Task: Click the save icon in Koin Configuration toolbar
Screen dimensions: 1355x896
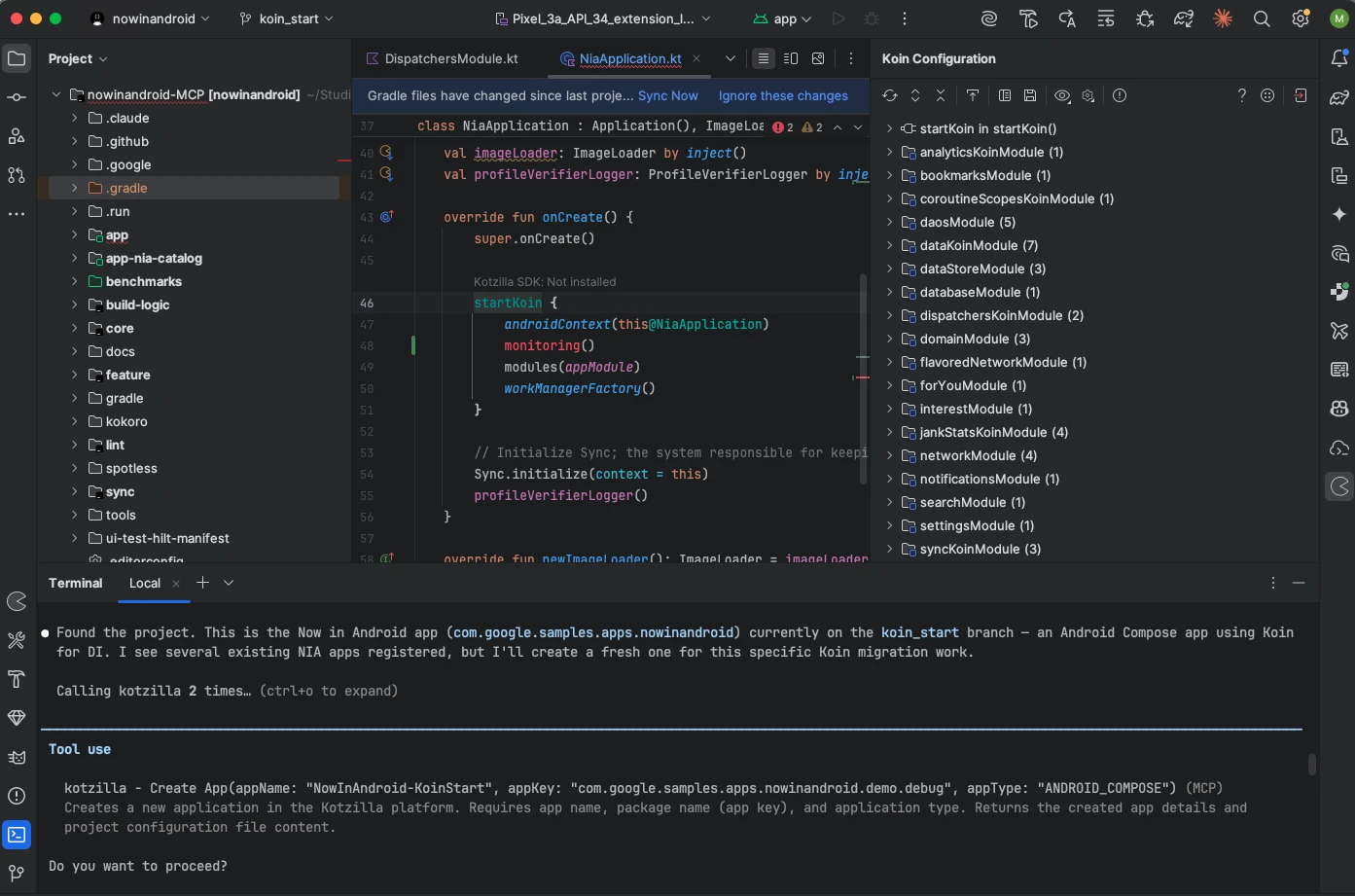Action: (x=1030, y=95)
